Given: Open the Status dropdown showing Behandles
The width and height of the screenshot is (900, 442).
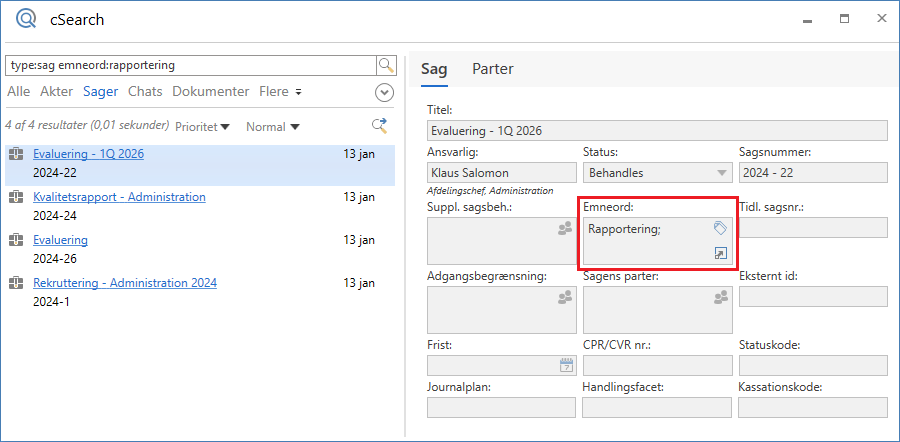Looking at the screenshot, I should tap(657, 173).
